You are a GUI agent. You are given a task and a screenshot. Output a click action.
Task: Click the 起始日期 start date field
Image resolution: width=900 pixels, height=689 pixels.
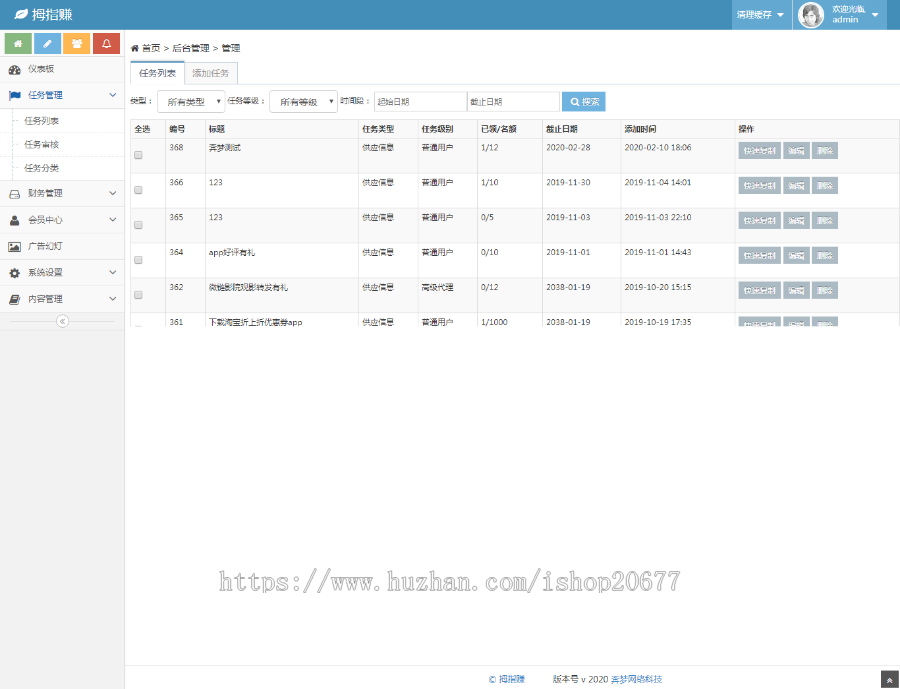click(x=420, y=102)
